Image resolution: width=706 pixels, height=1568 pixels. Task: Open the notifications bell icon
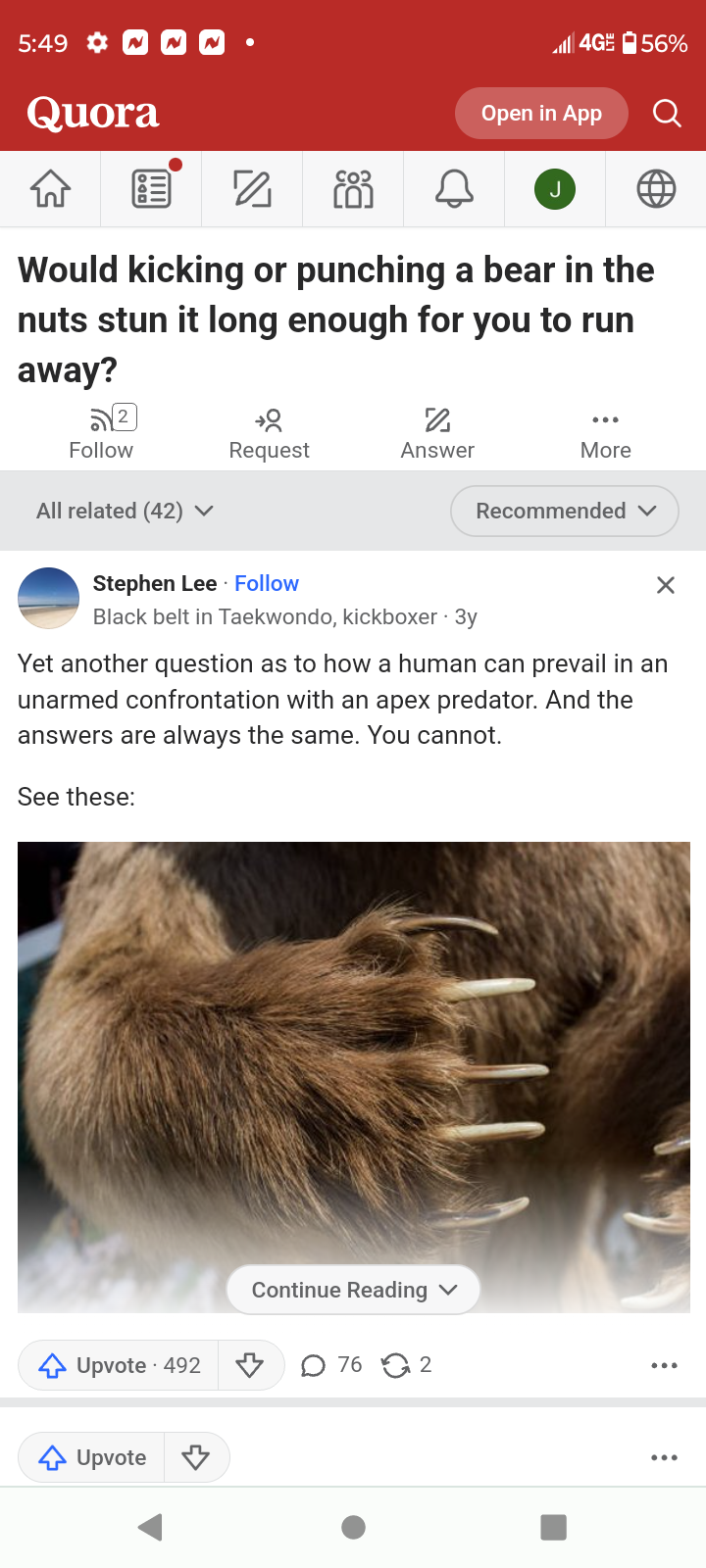pyautogui.click(x=454, y=188)
